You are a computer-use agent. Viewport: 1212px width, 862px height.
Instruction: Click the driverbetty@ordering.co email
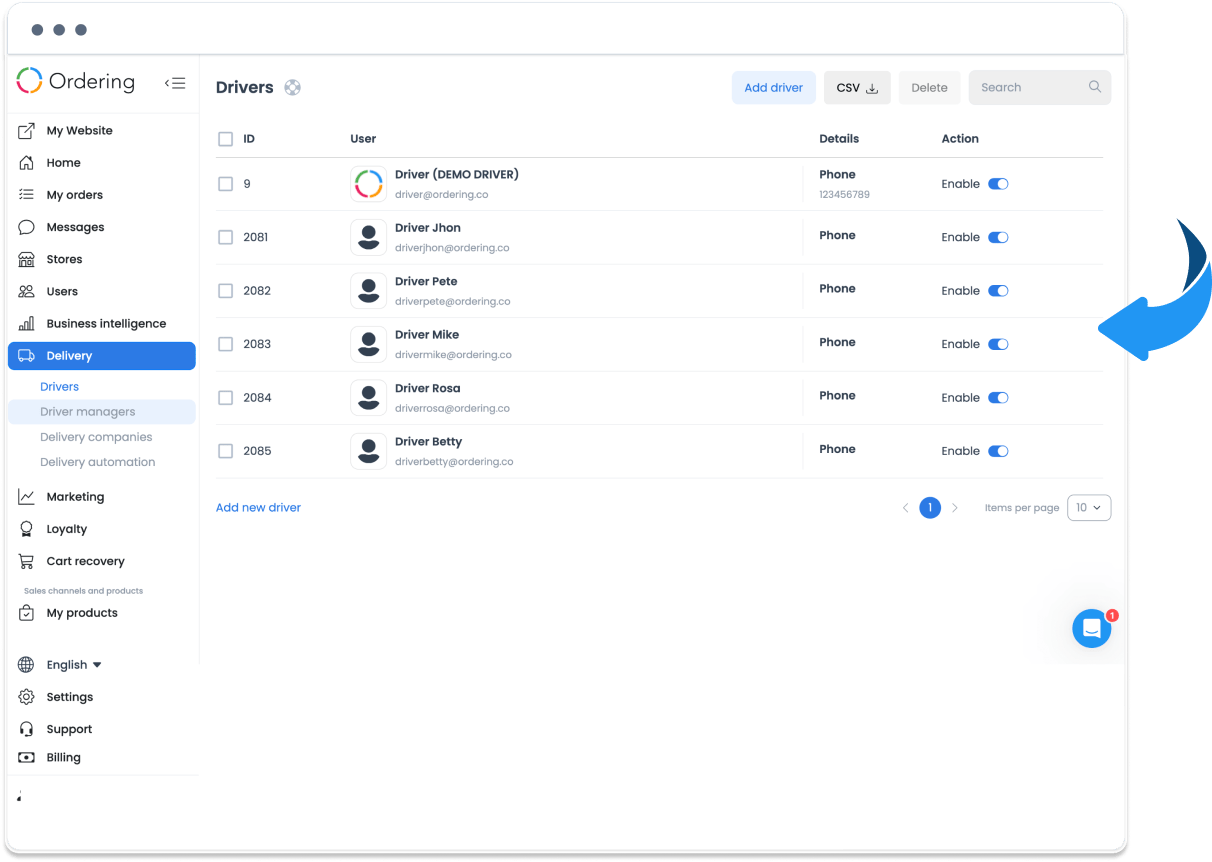point(454,462)
